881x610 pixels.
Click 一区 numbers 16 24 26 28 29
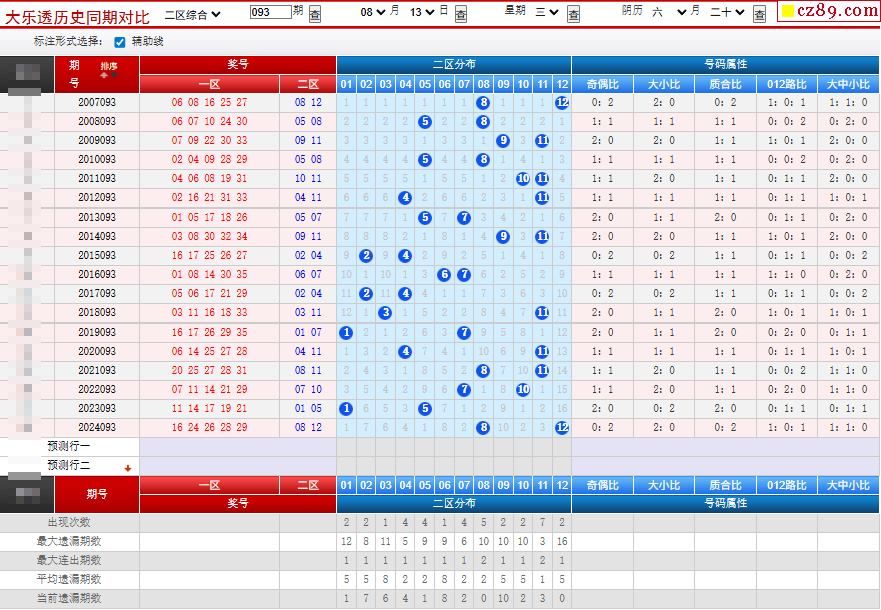210,427
